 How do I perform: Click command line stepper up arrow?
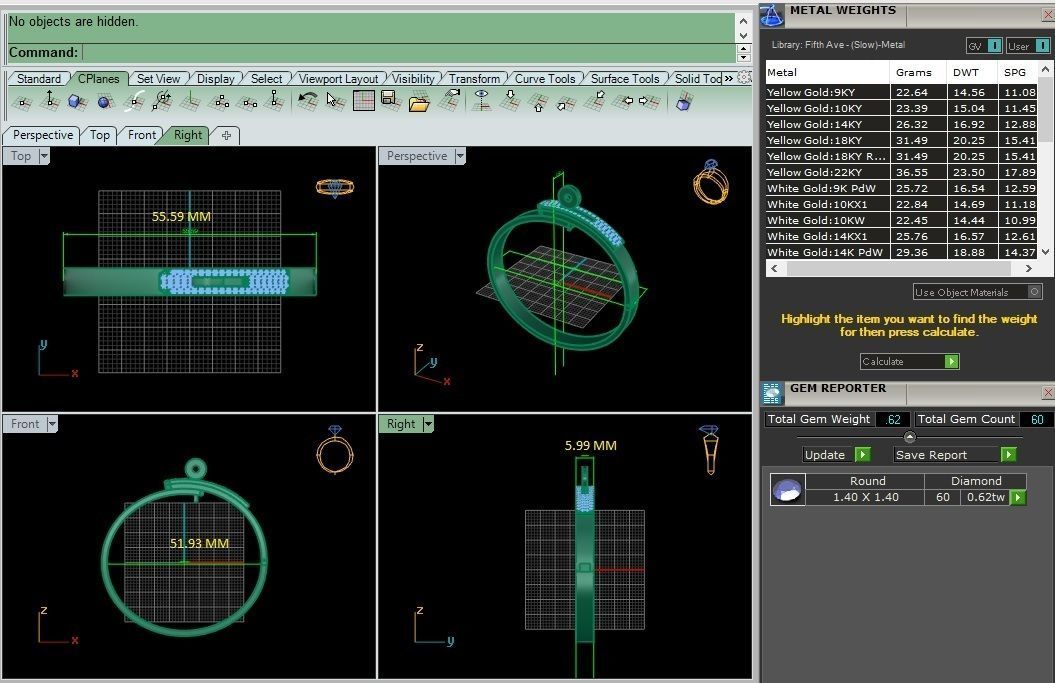coord(743,48)
